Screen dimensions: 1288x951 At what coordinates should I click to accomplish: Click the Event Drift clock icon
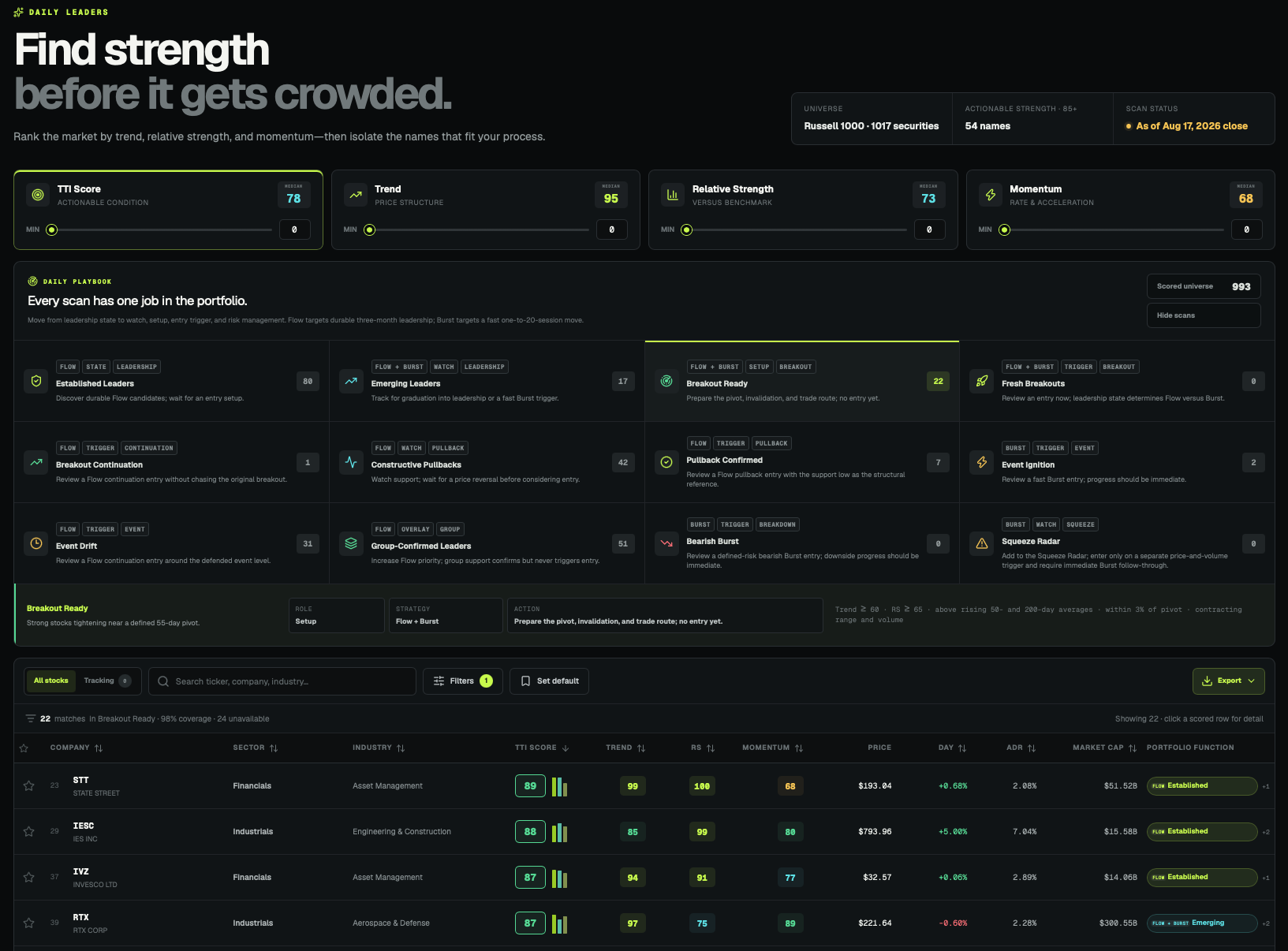36,543
